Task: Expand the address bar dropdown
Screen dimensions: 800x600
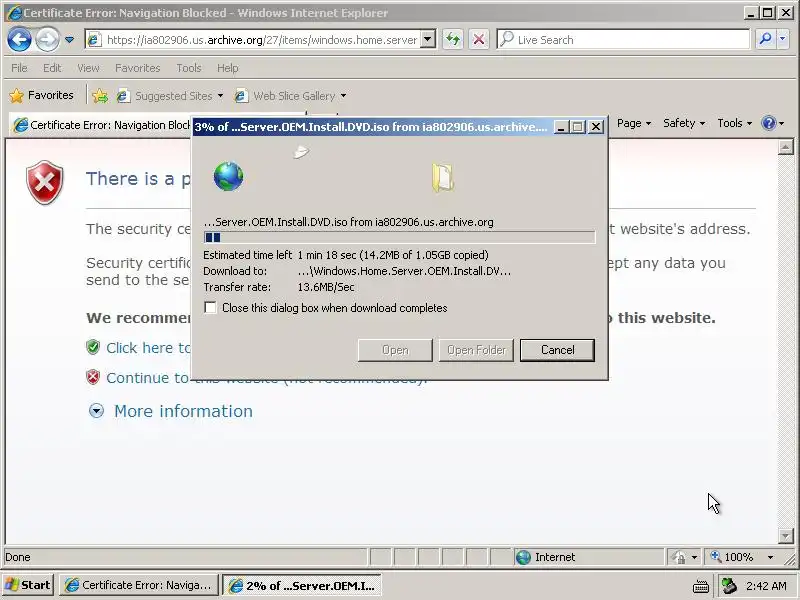Action: (428, 39)
